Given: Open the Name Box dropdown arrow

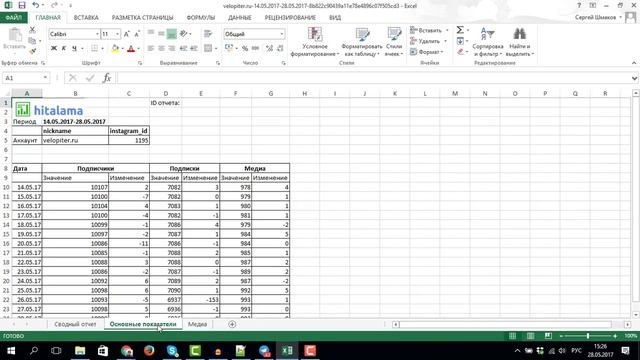Looking at the screenshot, I should 45,78.
